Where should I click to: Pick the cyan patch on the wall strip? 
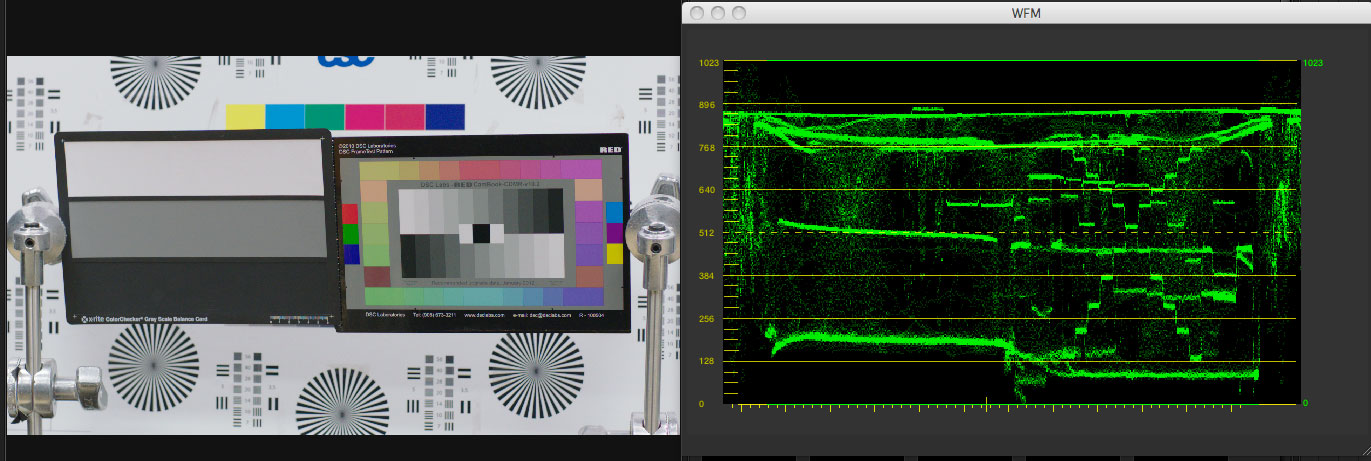(x=285, y=117)
